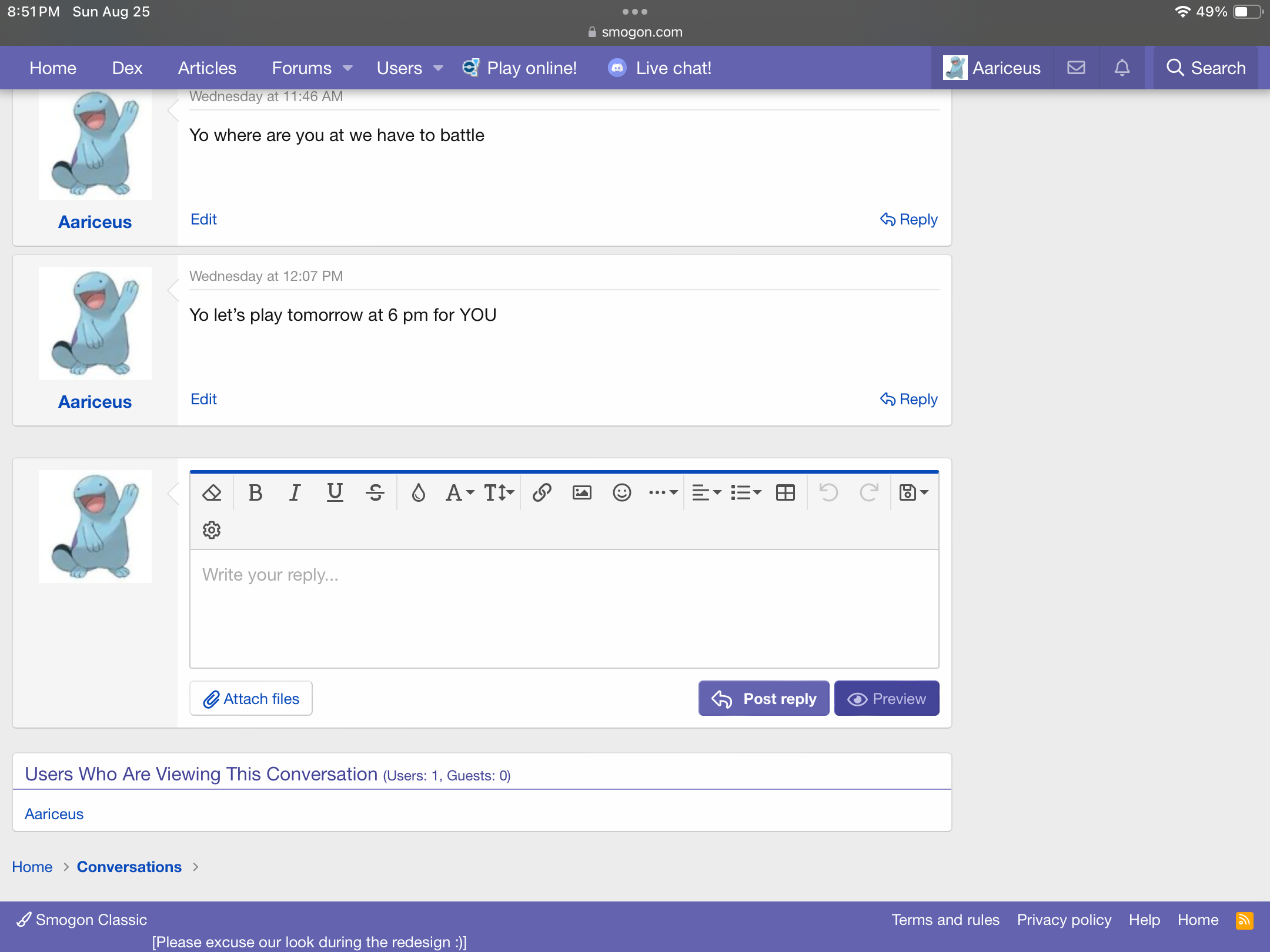Open the conversations inbox envelope icon

[x=1076, y=68]
